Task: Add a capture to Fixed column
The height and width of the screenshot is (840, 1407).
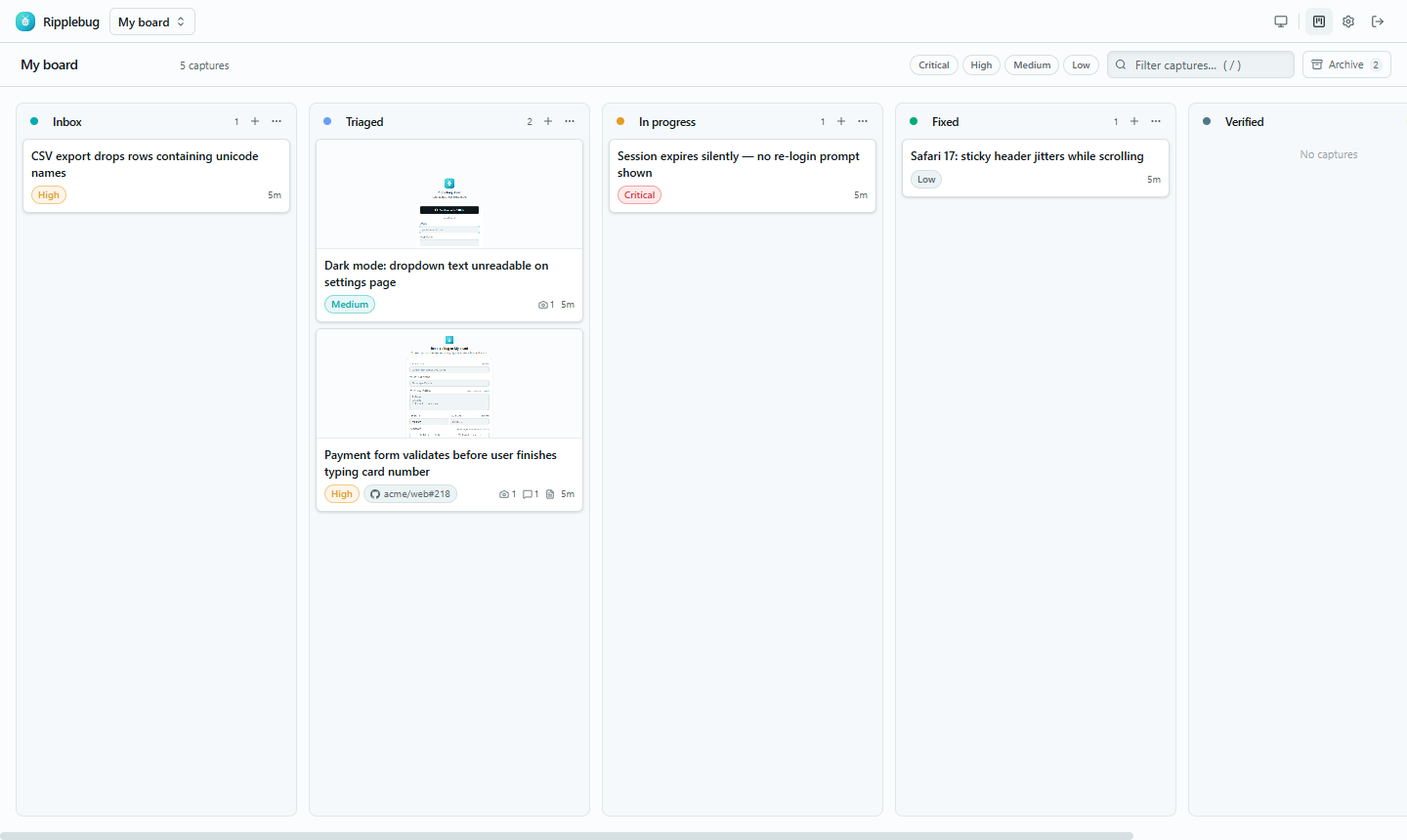Action: click(x=1134, y=121)
